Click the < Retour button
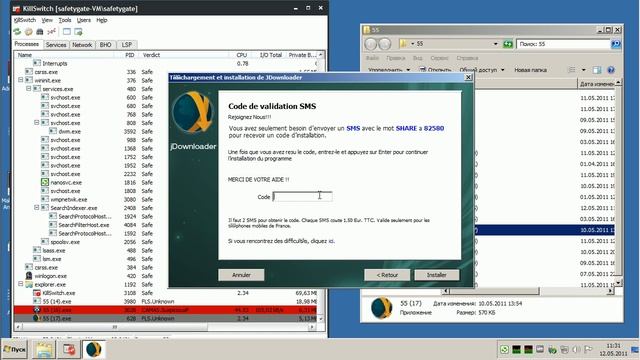640x360 pixels. point(387,275)
